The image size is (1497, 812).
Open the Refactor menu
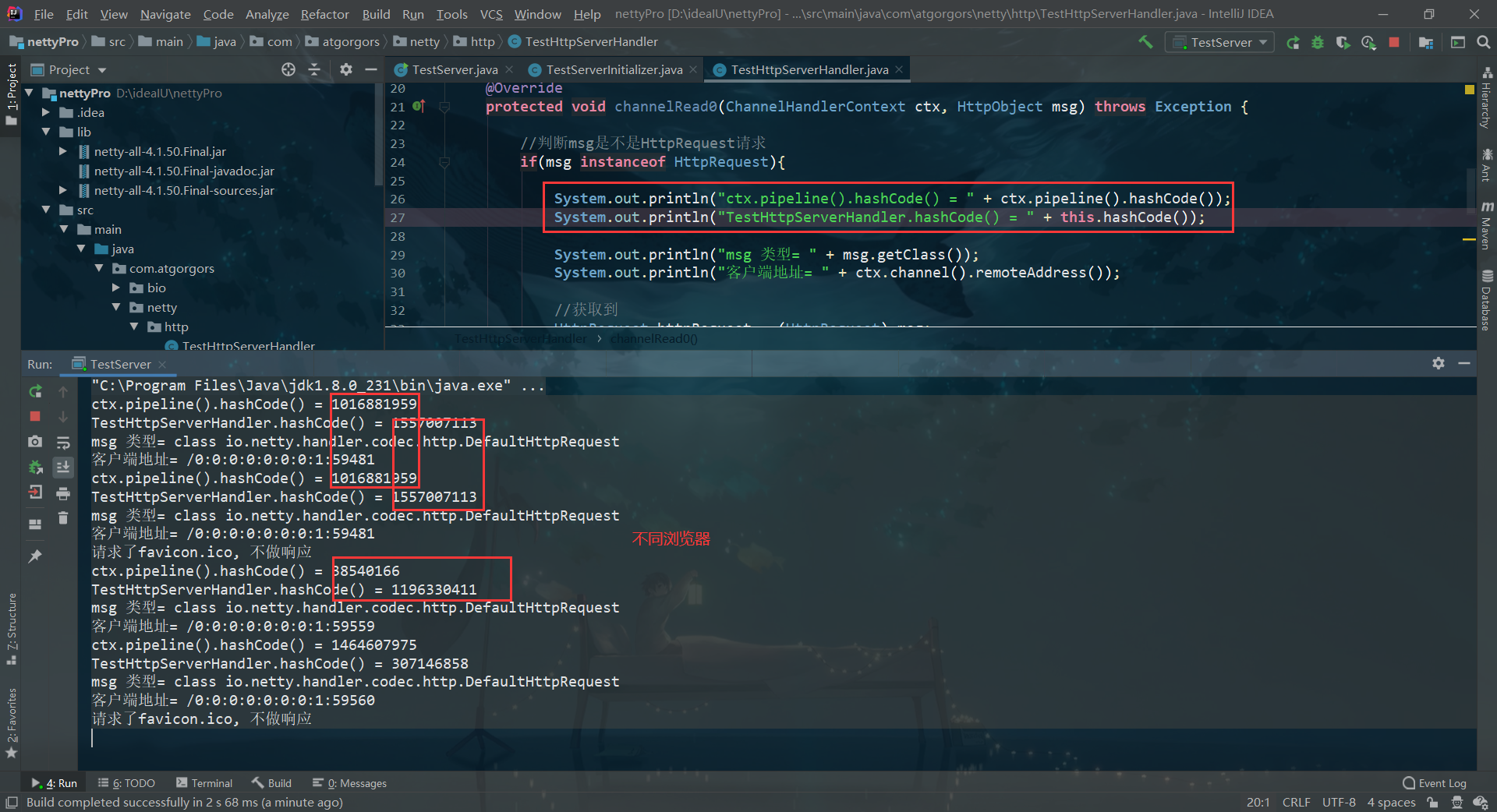pos(324,14)
